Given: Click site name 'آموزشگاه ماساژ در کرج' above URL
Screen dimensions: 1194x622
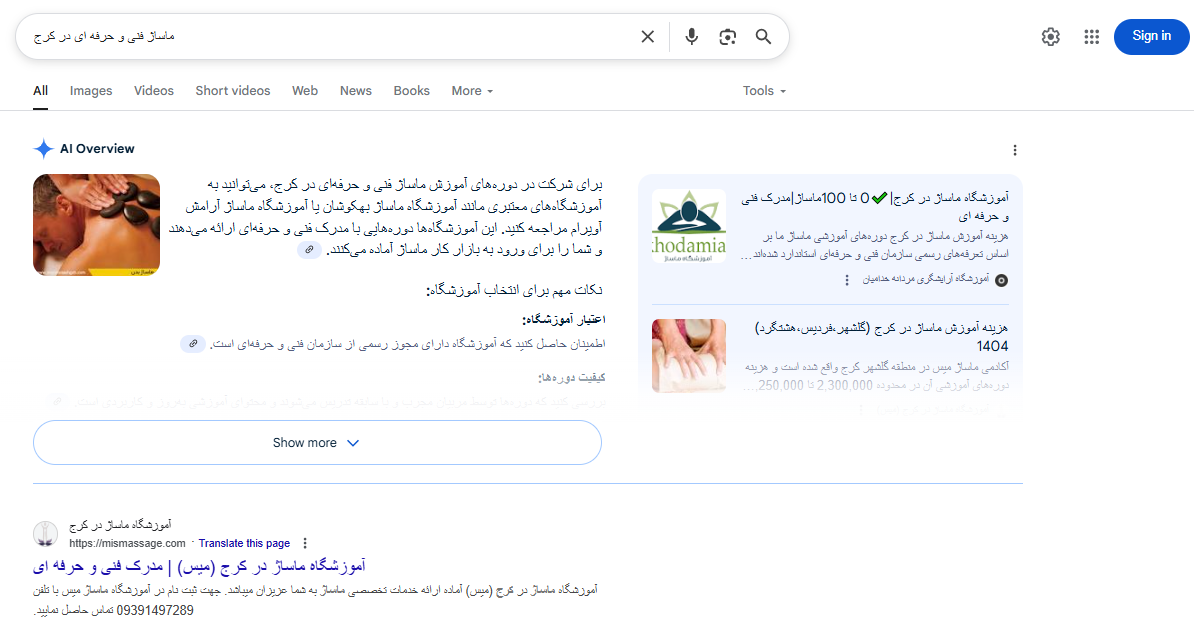Looking at the screenshot, I should pyautogui.click(x=120, y=525).
